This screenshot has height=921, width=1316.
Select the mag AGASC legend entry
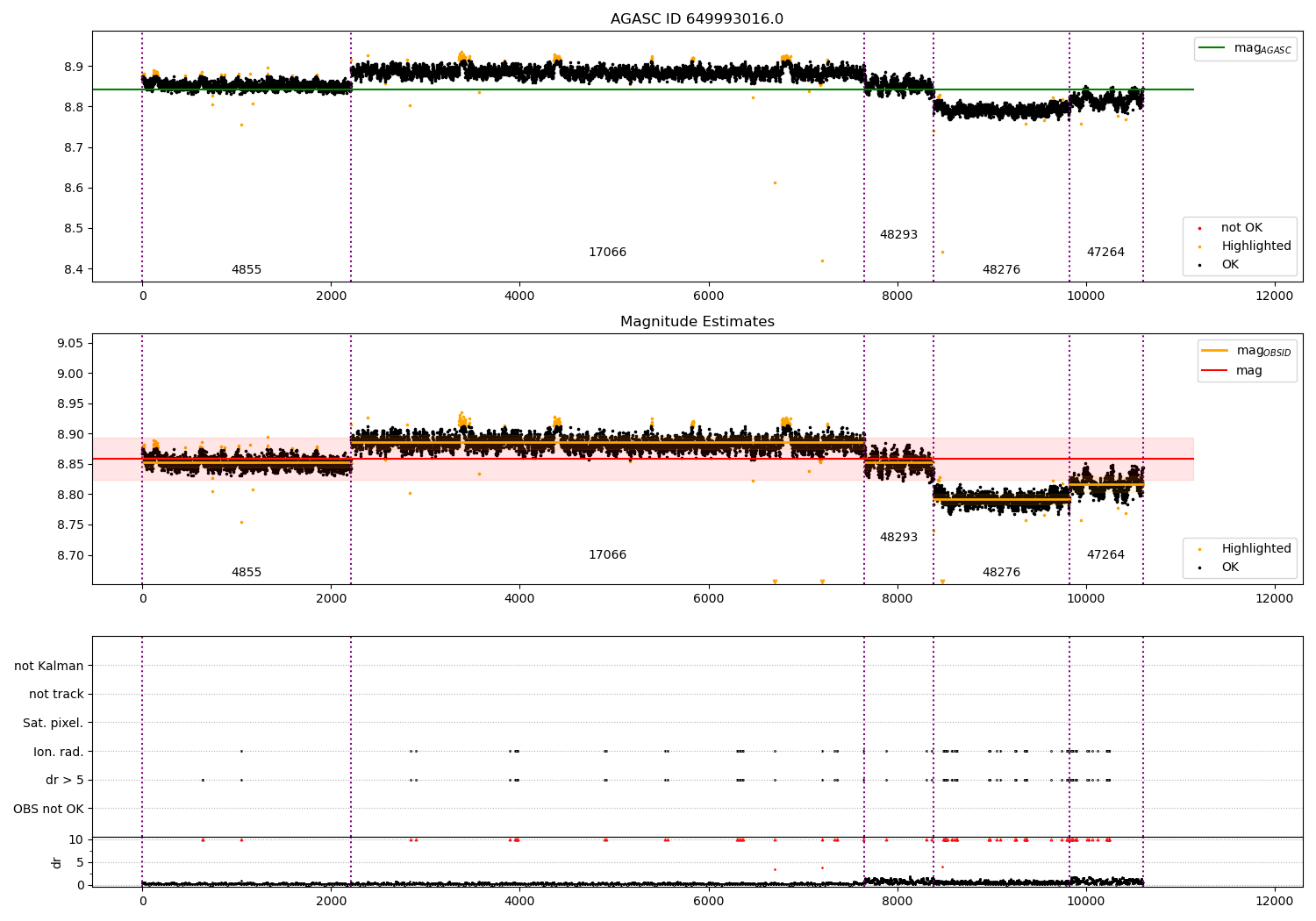[x=1245, y=48]
